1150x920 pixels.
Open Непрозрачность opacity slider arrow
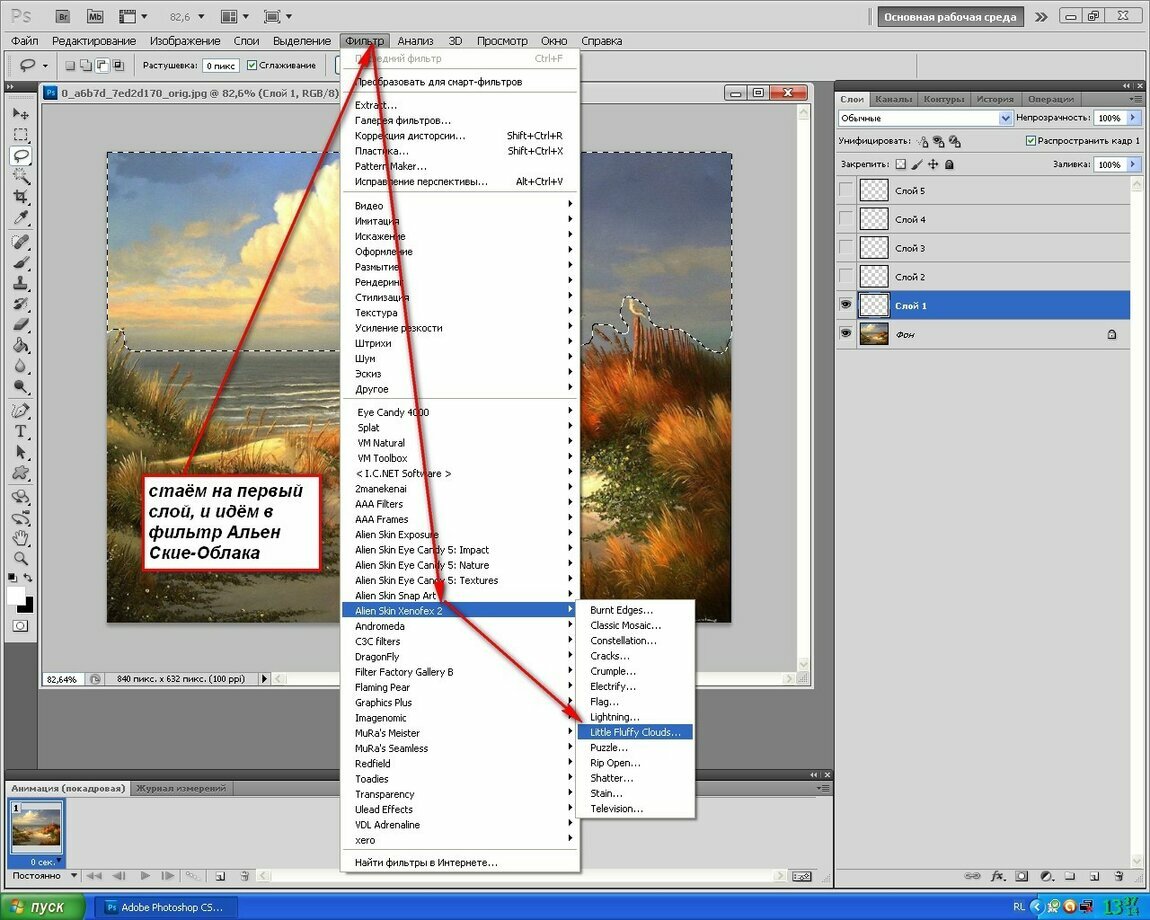1133,117
